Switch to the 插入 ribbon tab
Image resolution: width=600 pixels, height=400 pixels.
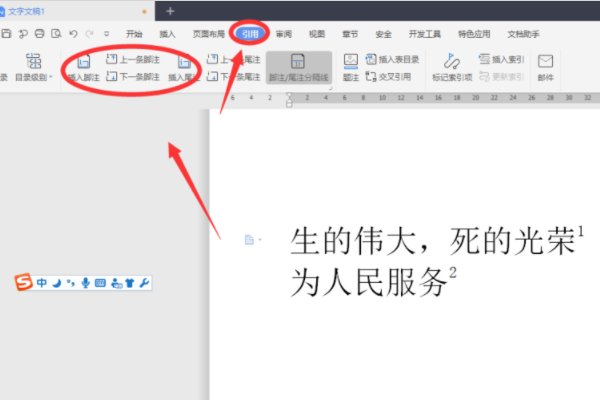[x=167, y=34]
